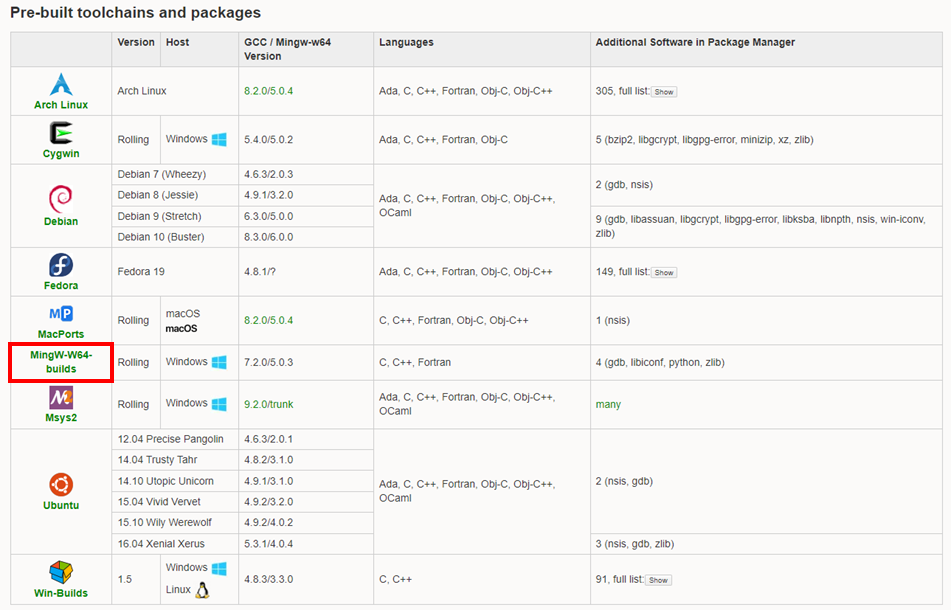Open the Arch Linux link
The image size is (951, 610).
[61, 105]
